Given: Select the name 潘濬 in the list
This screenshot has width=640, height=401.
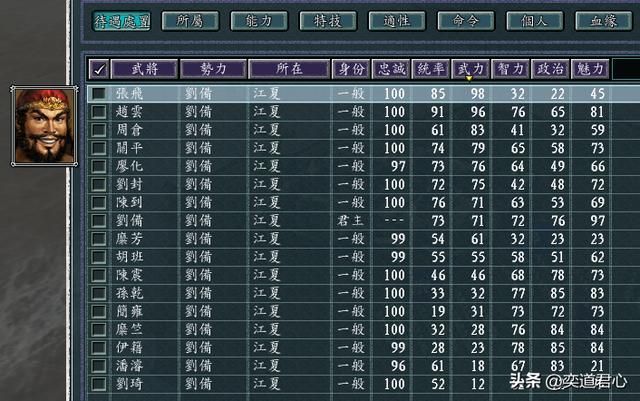Looking at the screenshot, I should (129, 366).
